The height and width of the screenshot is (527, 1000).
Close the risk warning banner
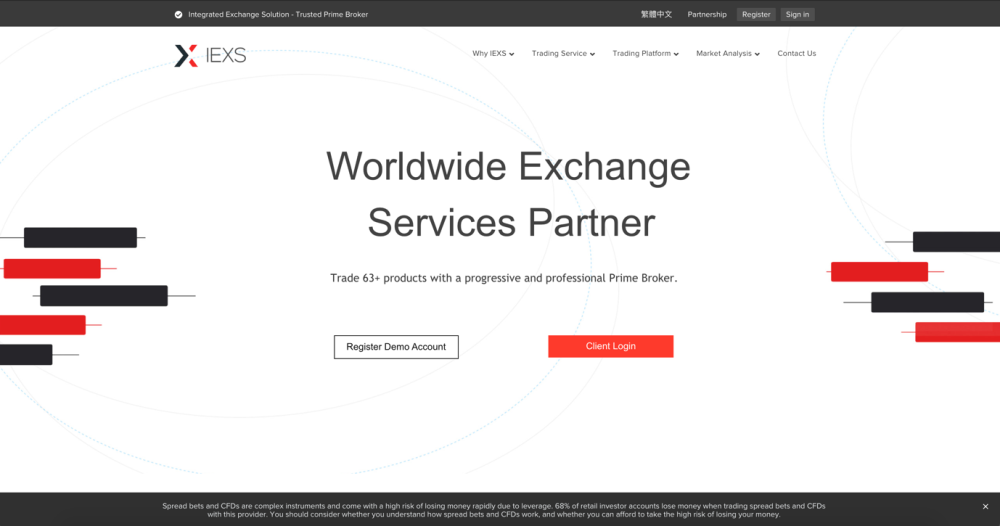tap(985, 507)
